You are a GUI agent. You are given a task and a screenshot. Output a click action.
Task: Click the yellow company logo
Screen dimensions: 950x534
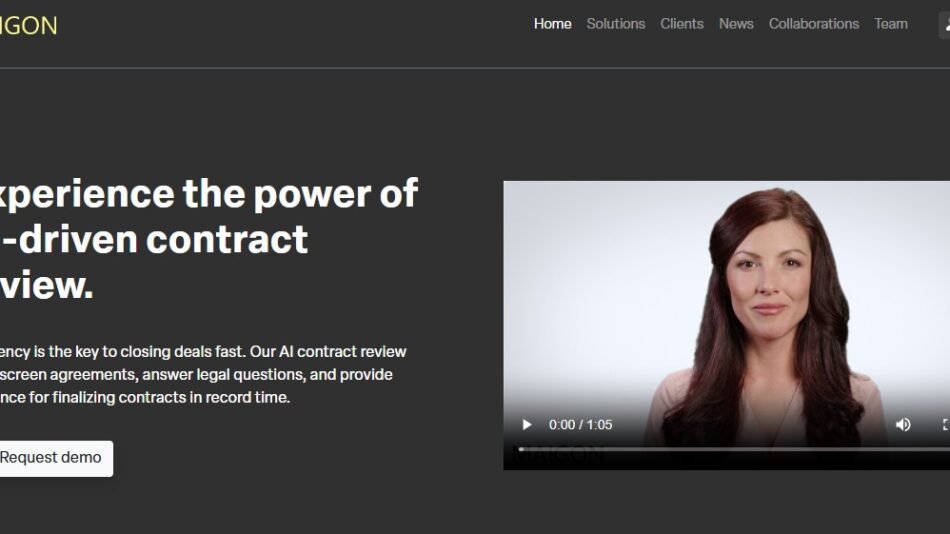point(28,25)
